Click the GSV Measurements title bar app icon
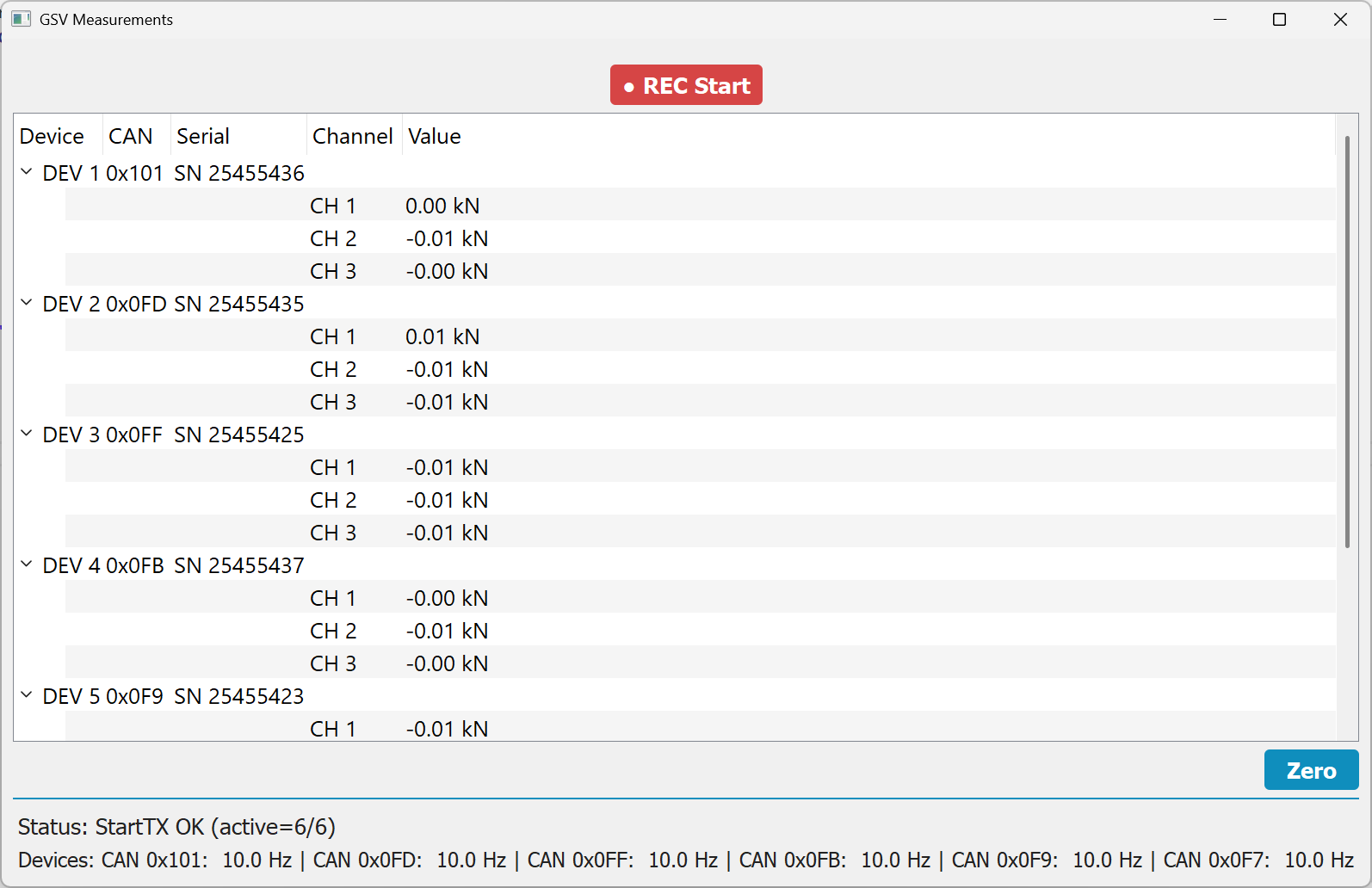The image size is (1372, 888). coord(22,19)
